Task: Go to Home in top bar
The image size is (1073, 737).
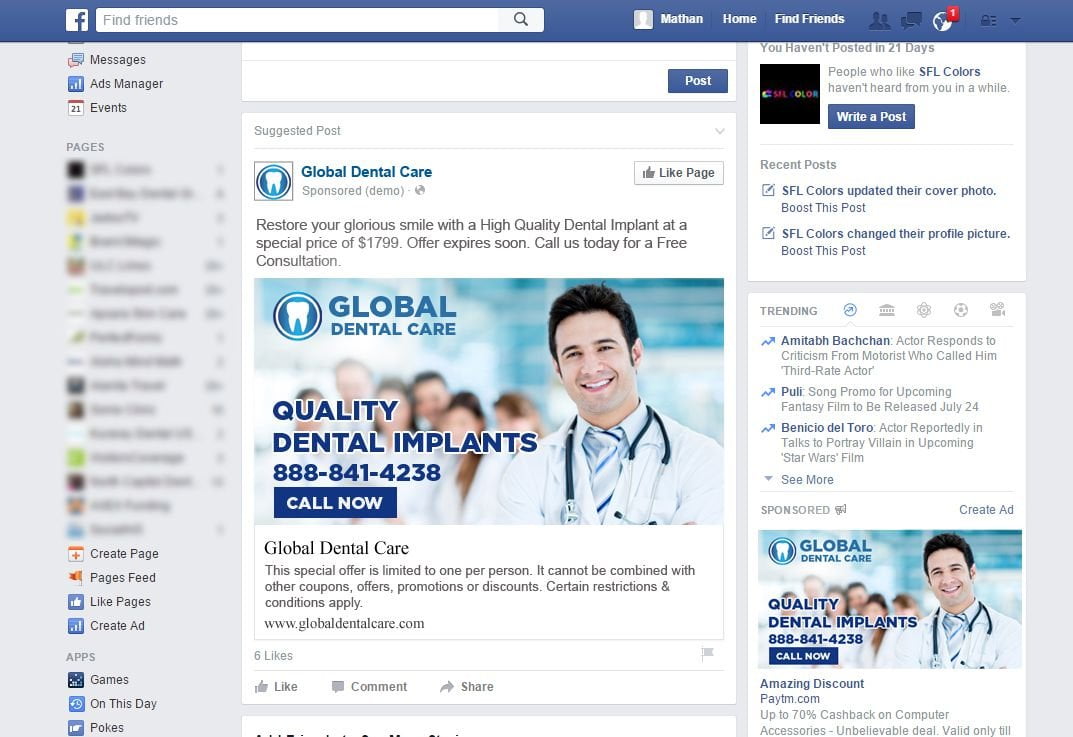Action: pos(739,19)
